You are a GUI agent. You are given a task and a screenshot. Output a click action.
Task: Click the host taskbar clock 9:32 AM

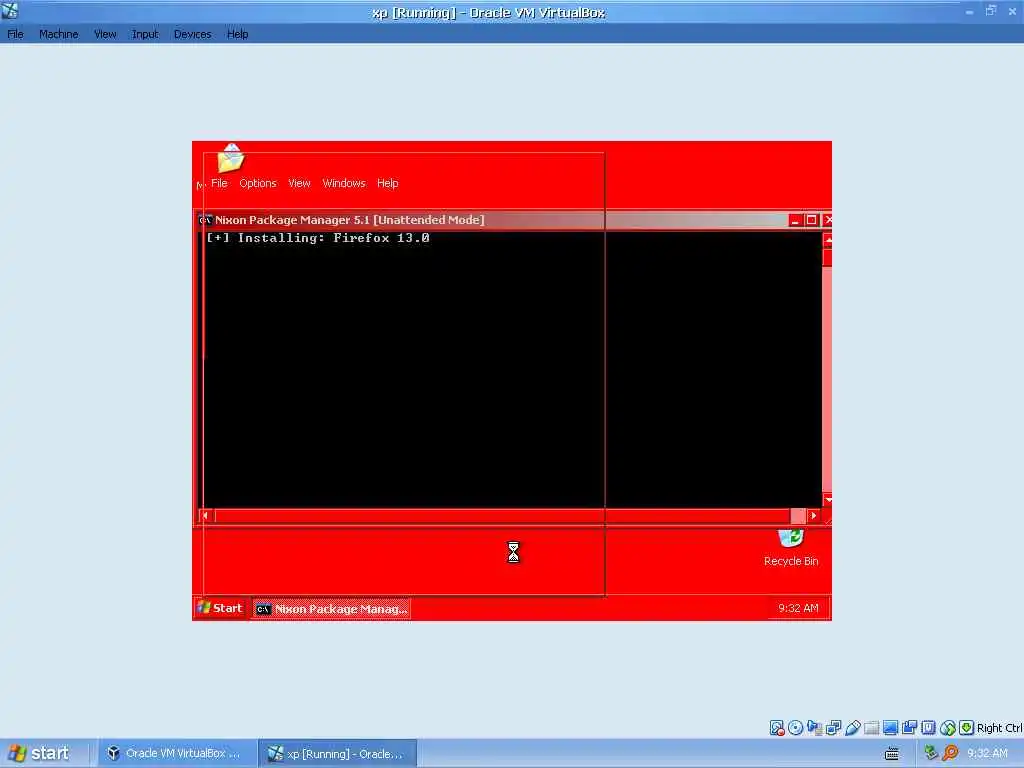coord(987,753)
